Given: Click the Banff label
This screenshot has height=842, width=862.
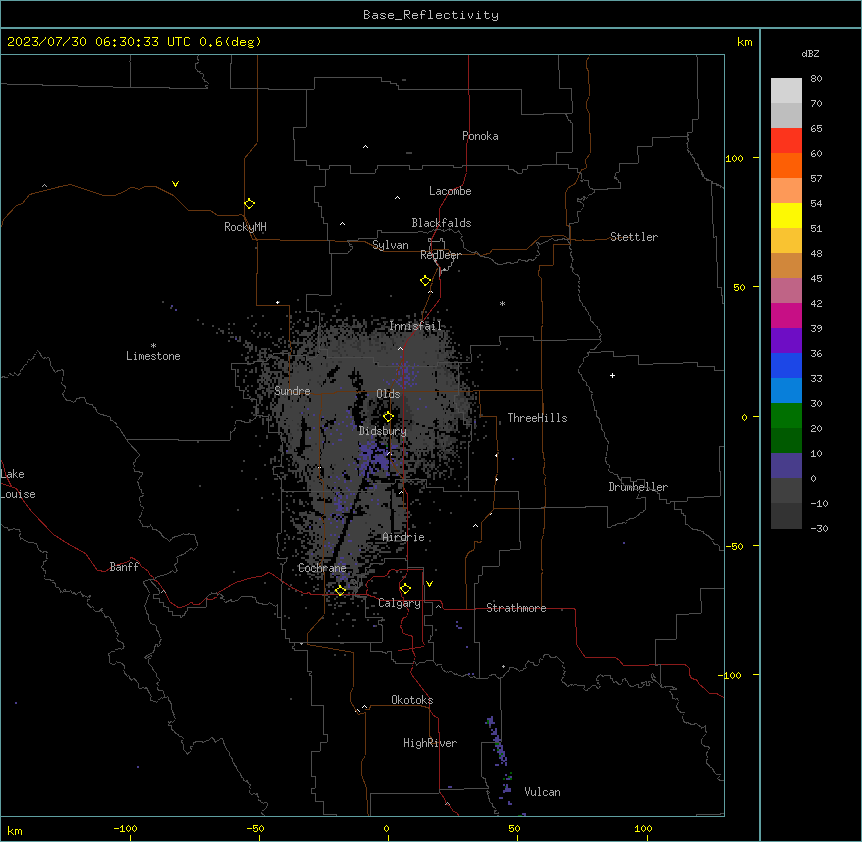Looking at the screenshot, I should click(x=124, y=567).
